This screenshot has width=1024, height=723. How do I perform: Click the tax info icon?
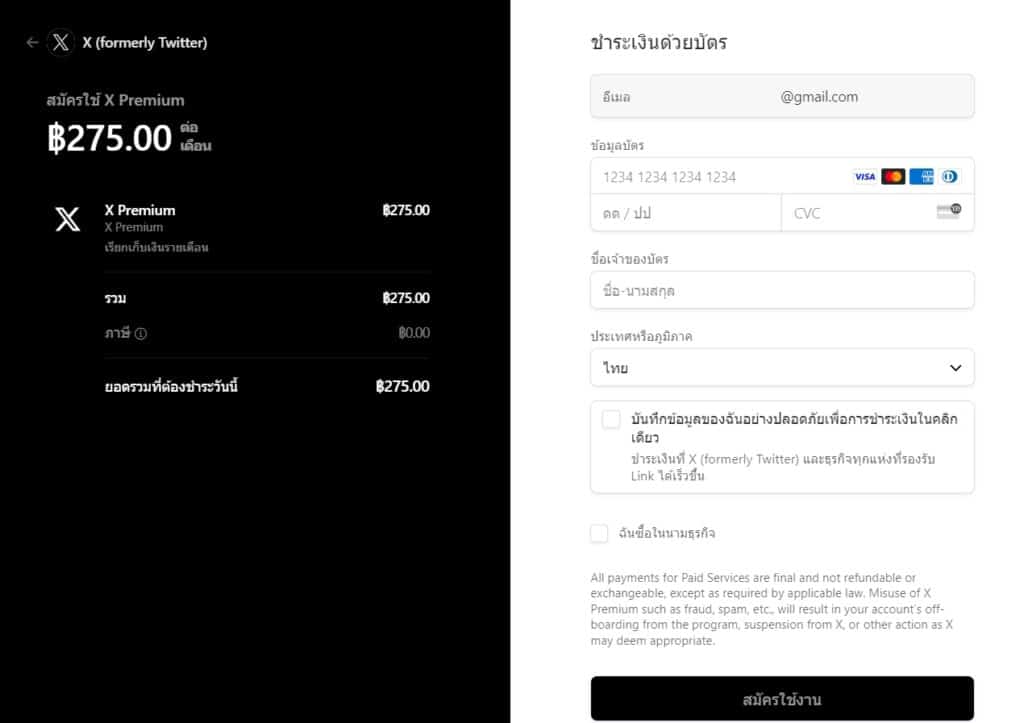pyautogui.click(x=141, y=334)
